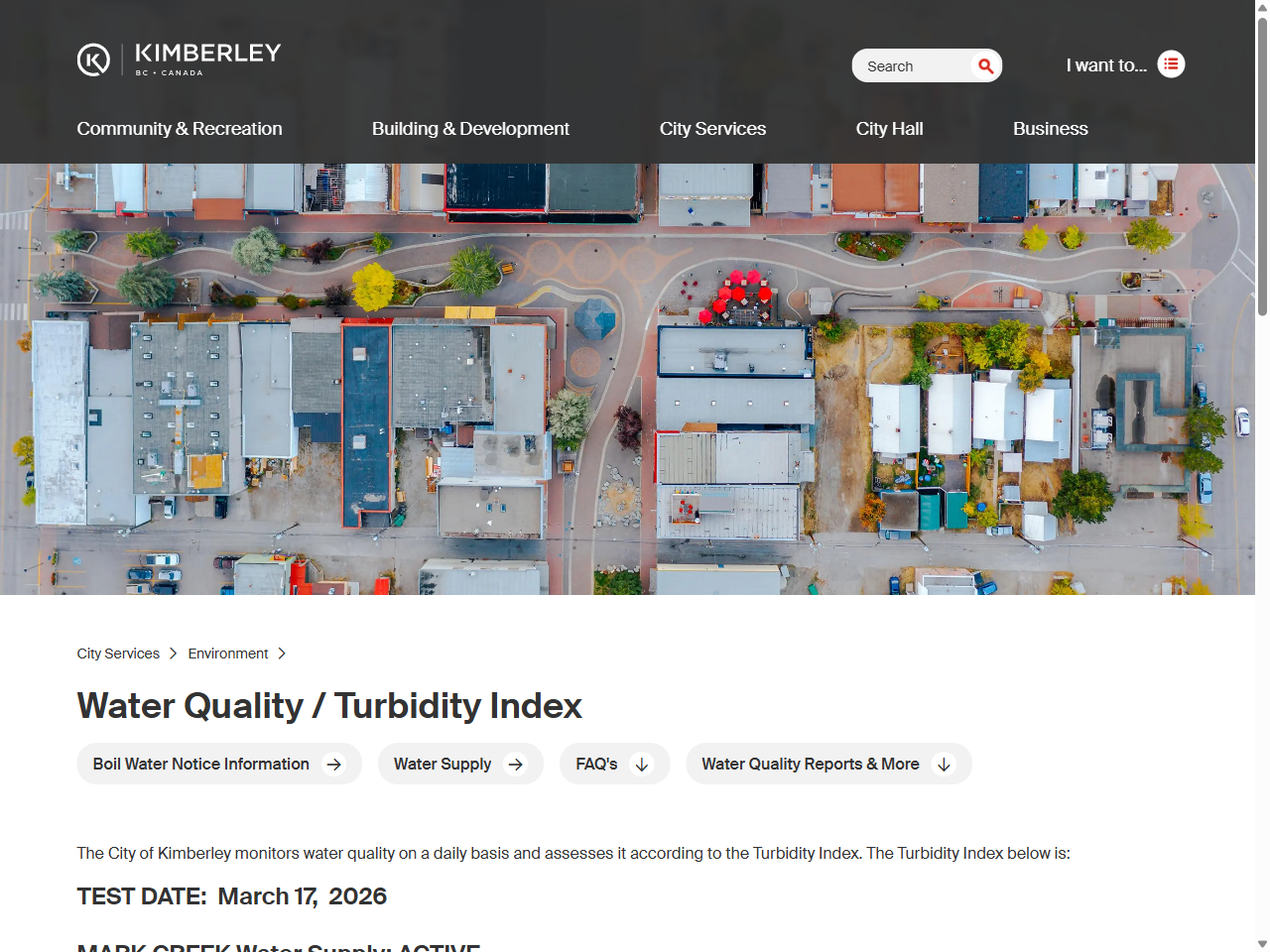
Task: Click the red magnifier search icon
Action: [985, 65]
